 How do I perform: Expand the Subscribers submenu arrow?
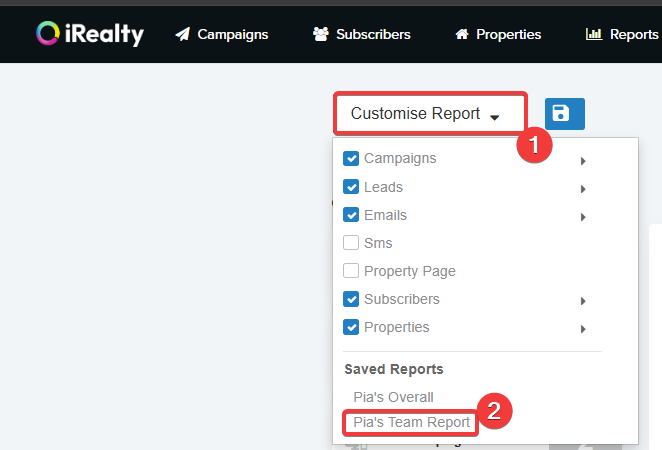click(x=582, y=300)
